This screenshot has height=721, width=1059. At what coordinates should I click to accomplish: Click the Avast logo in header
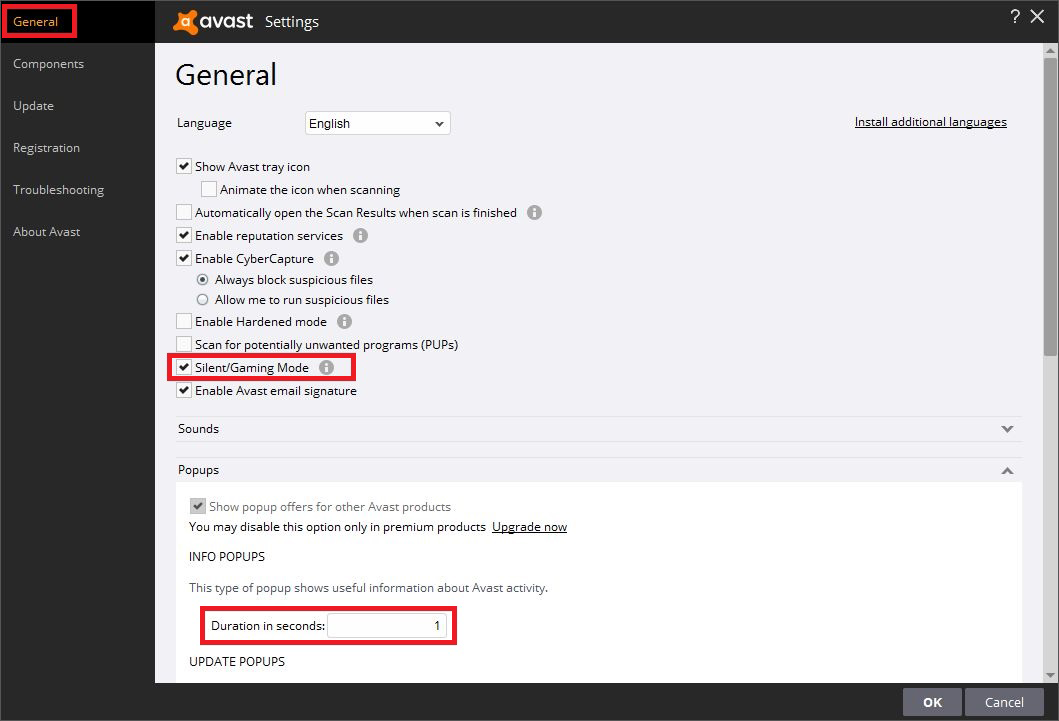pyautogui.click(x=213, y=22)
